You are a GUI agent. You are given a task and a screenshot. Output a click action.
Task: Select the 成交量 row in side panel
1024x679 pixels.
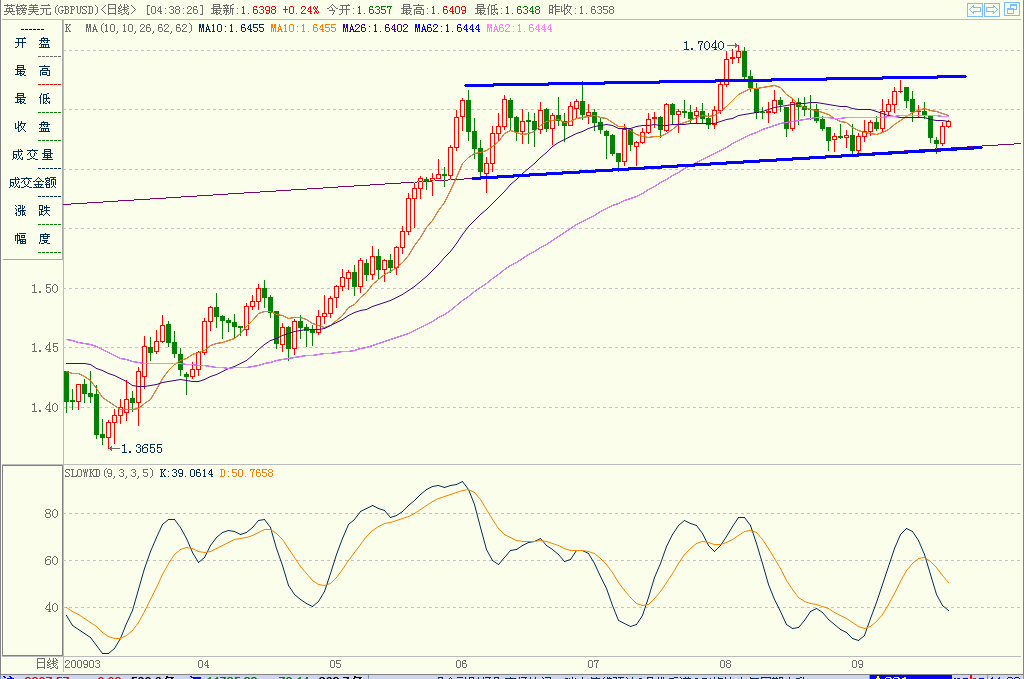click(x=33, y=155)
